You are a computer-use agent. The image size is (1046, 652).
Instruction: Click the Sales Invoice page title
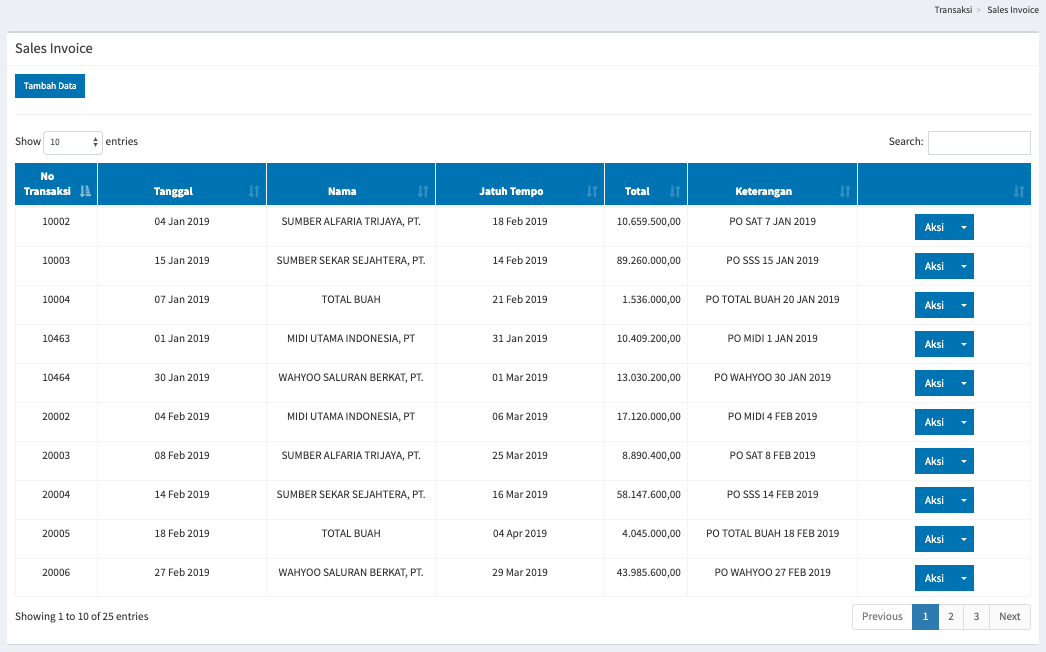click(54, 49)
